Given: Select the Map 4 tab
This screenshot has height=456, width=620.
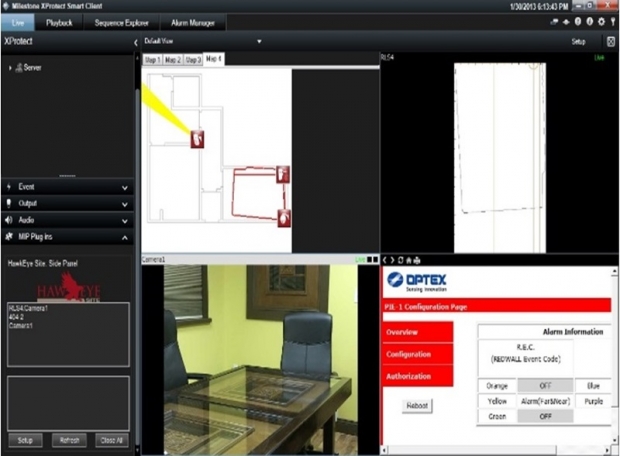Looking at the screenshot, I should [214, 59].
